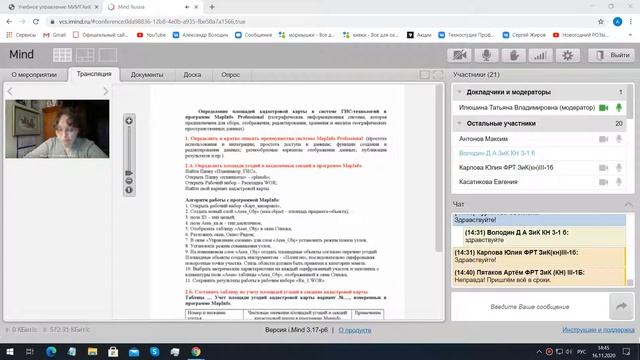Switch to the Трансляция tab

click(x=94, y=74)
